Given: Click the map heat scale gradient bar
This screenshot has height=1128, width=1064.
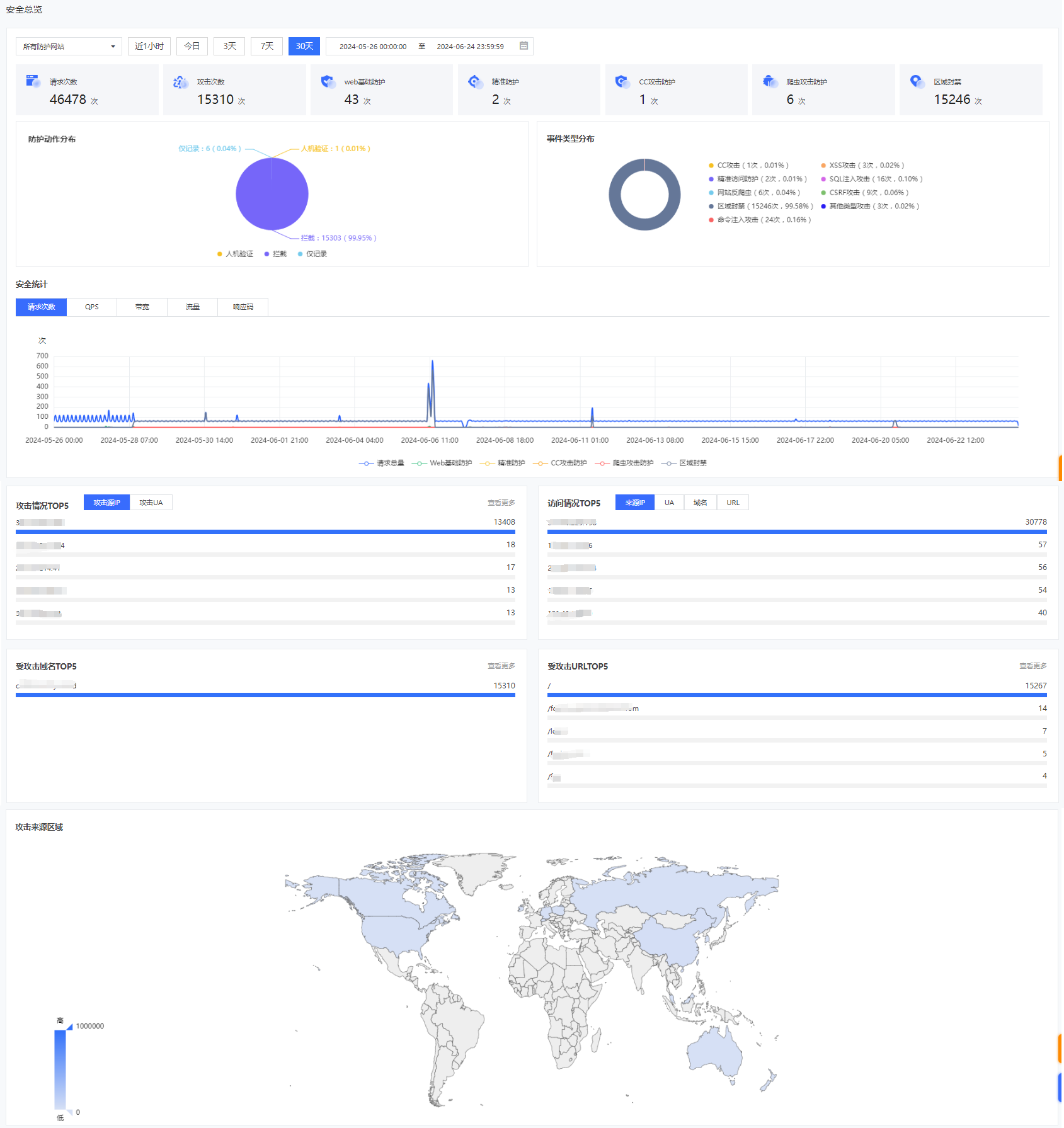Looking at the screenshot, I should (60, 1069).
